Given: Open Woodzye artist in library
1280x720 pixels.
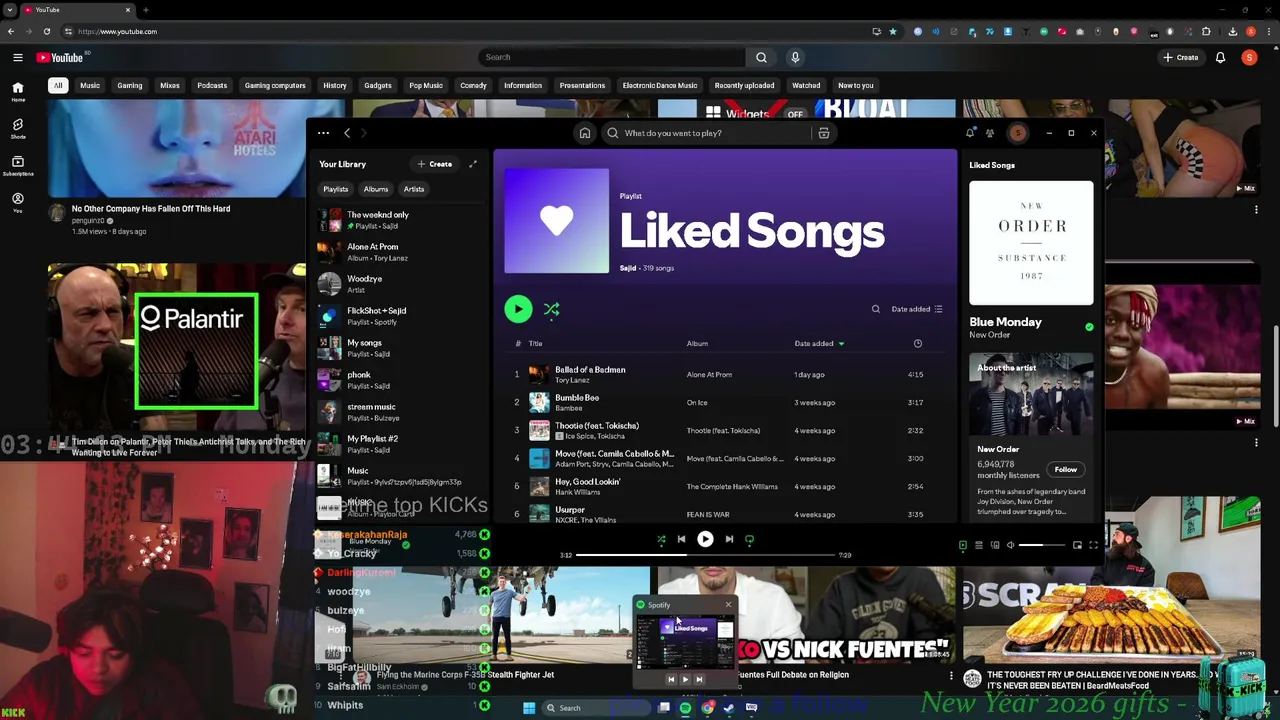Looking at the screenshot, I should [398, 284].
